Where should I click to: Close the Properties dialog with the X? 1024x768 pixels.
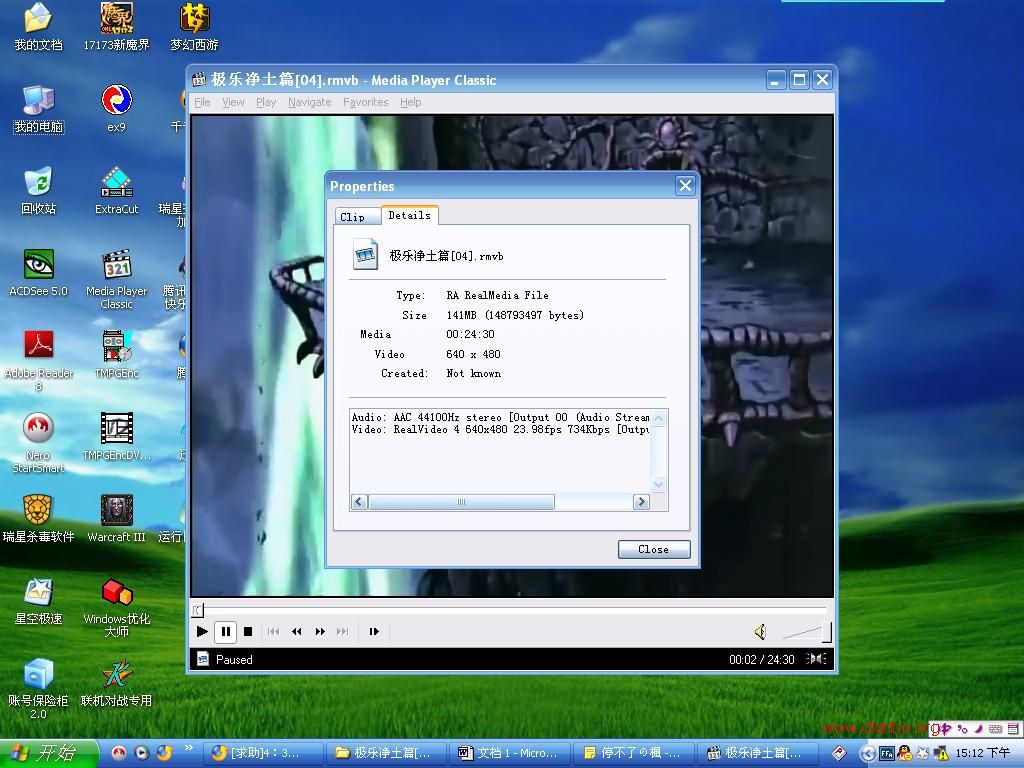click(685, 186)
